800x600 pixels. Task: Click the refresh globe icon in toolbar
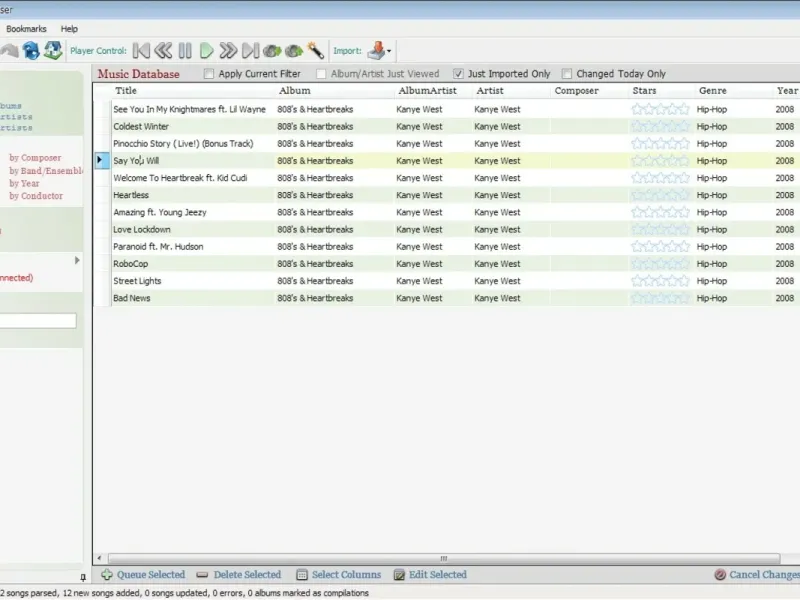[31, 51]
